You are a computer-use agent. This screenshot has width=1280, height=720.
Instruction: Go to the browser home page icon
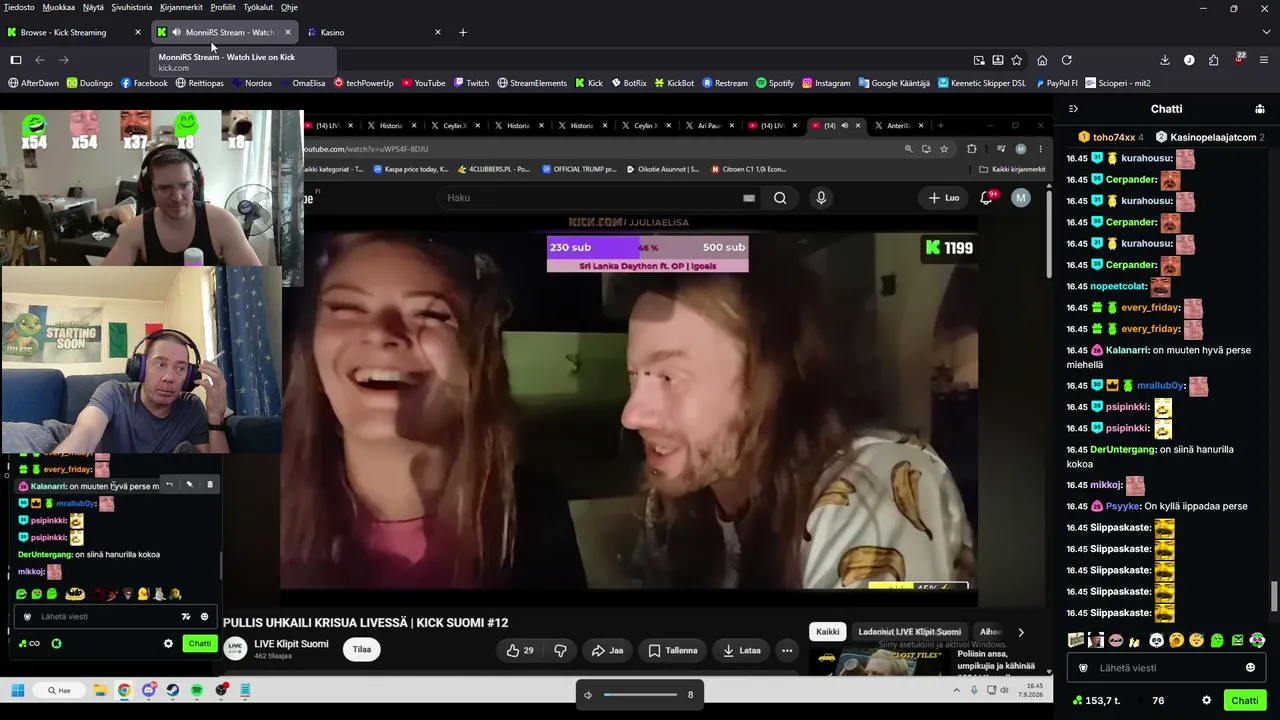click(x=1042, y=60)
